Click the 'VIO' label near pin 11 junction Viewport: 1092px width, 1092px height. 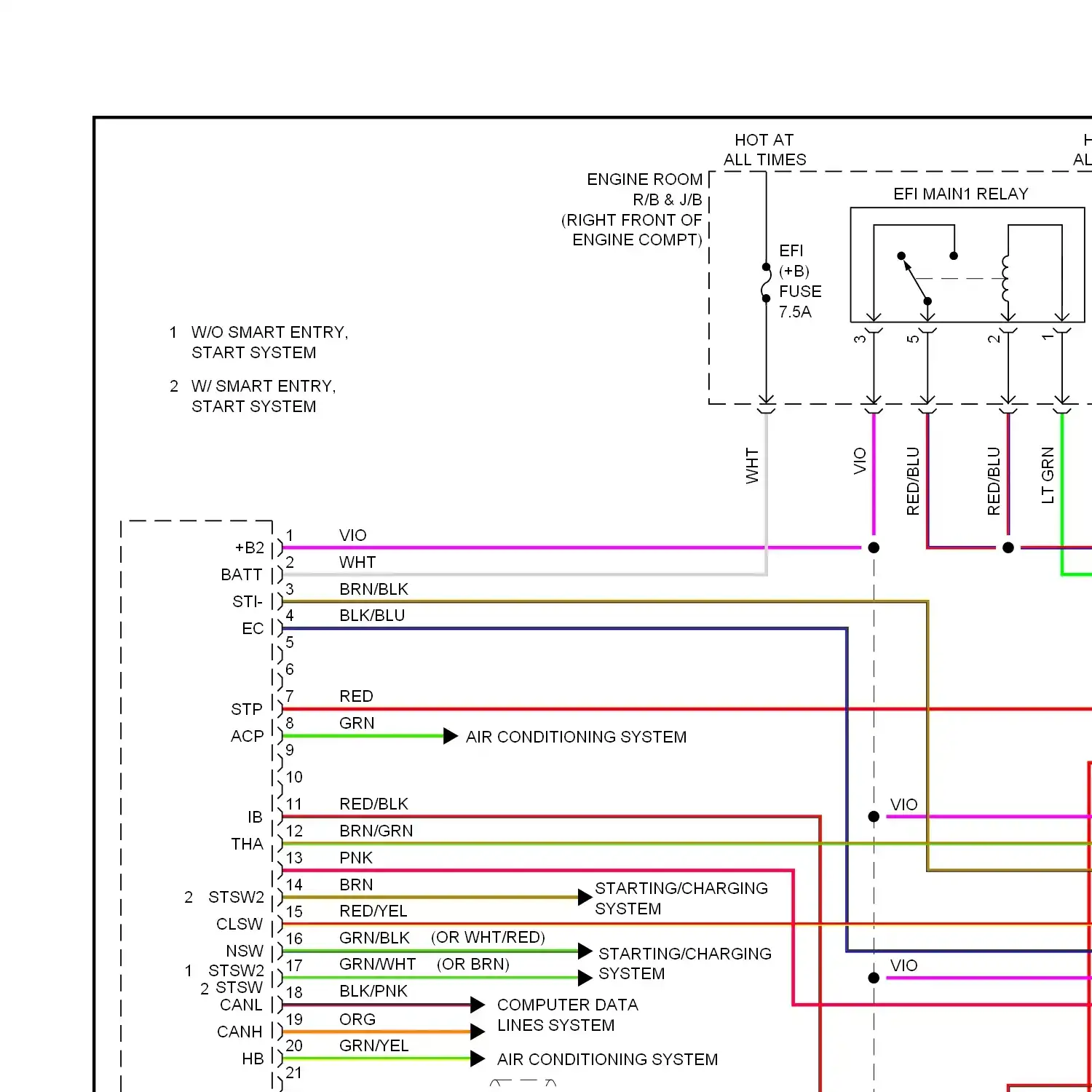(x=903, y=804)
